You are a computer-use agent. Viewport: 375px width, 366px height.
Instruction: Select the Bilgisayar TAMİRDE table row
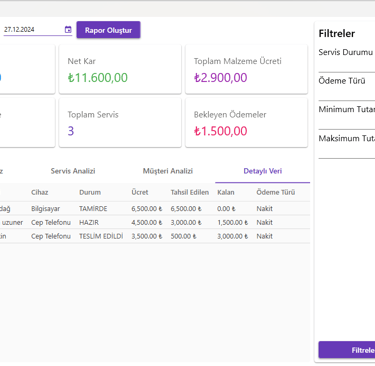coord(154,209)
